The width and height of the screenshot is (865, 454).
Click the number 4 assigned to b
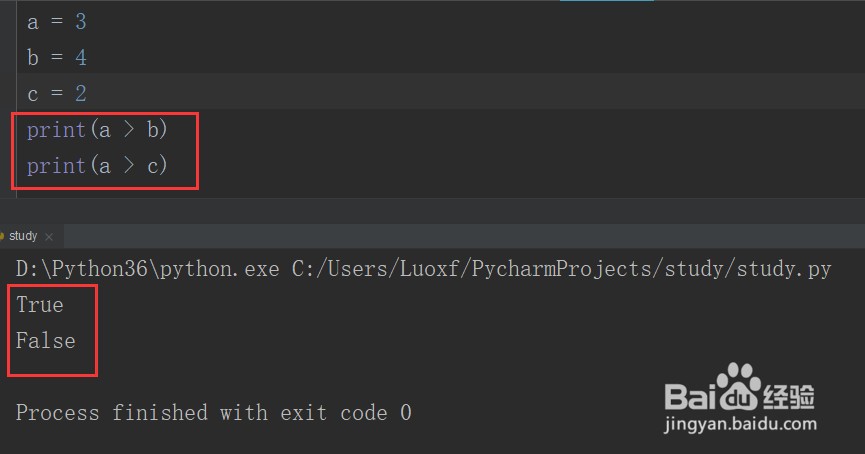pos(81,57)
